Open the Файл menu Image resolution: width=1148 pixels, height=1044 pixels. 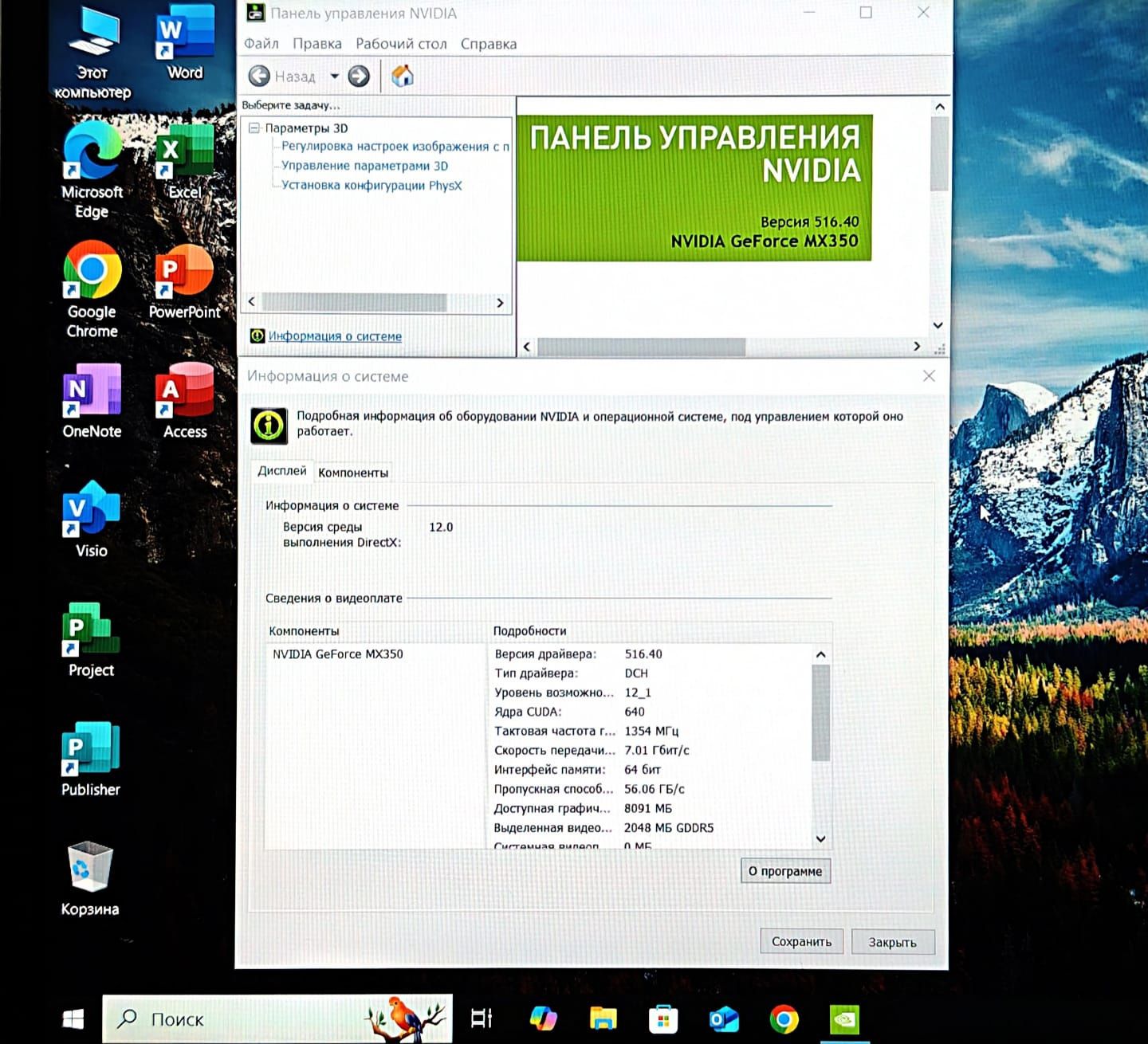(x=261, y=44)
